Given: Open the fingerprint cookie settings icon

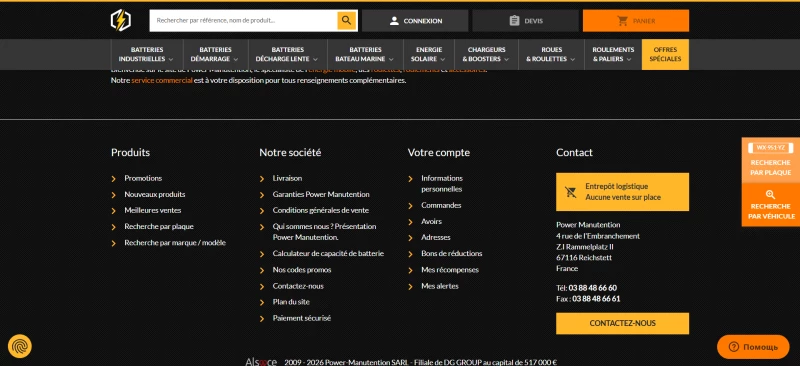Looking at the screenshot, I should pos(20,346).
